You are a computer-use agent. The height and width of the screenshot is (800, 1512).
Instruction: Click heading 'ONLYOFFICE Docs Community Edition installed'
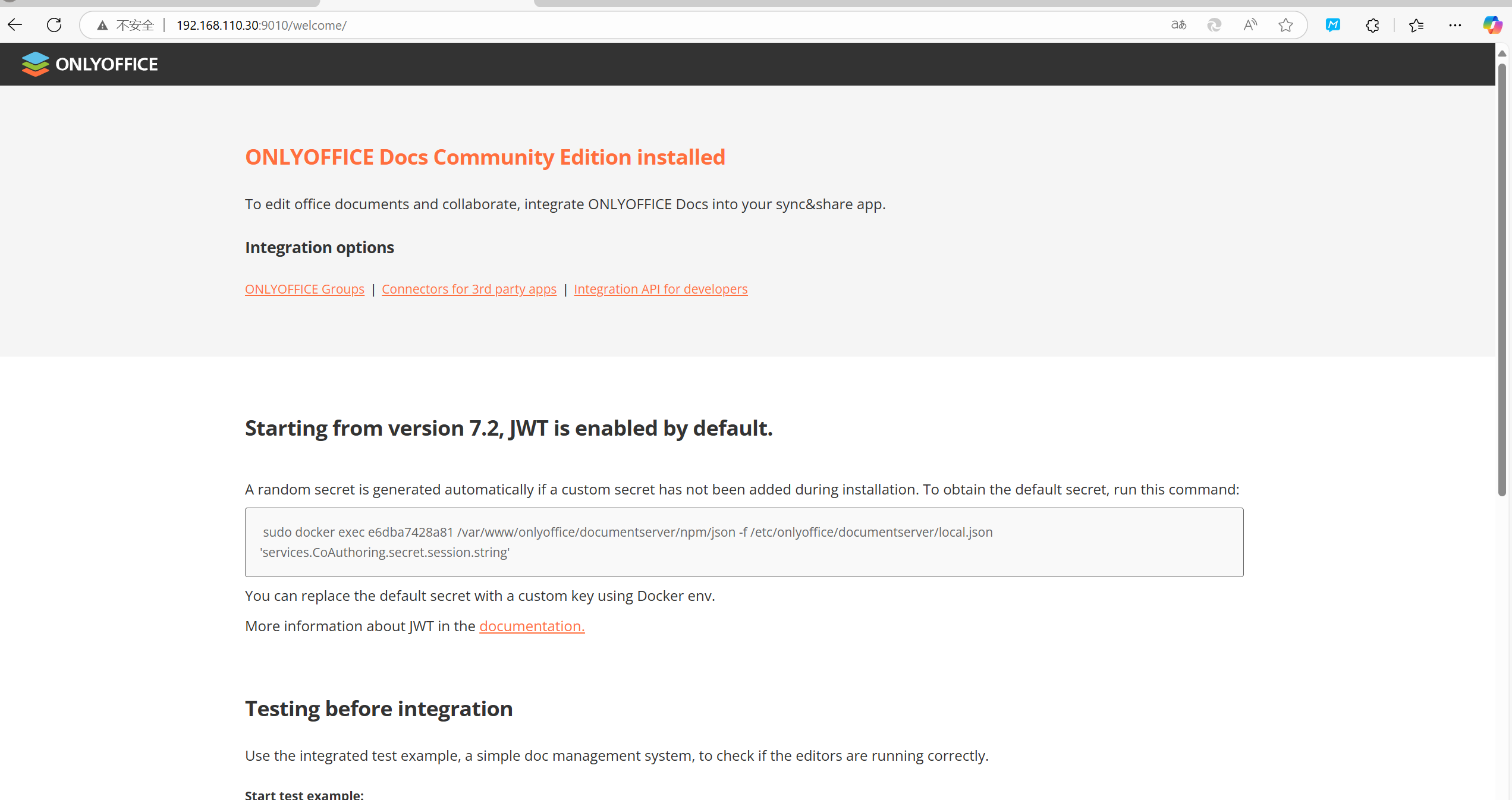click(x=485, y=157)
